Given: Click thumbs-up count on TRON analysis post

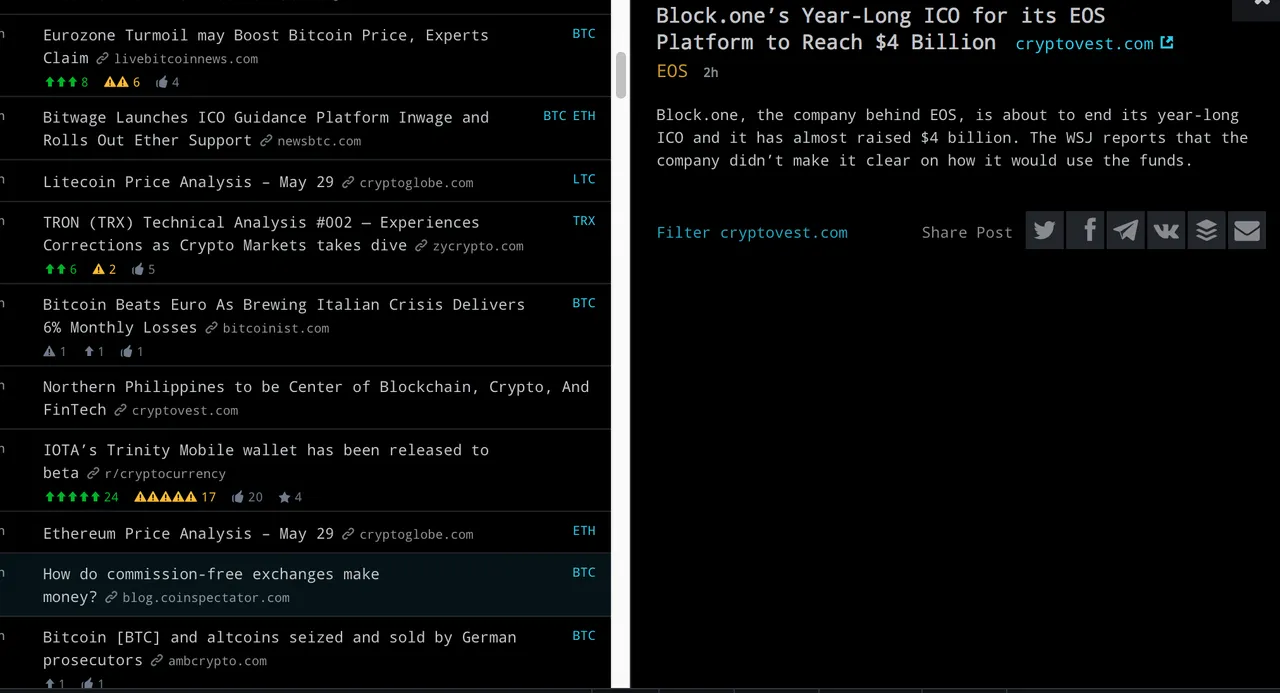Looking at the screenshot, I should click(143, 269).
